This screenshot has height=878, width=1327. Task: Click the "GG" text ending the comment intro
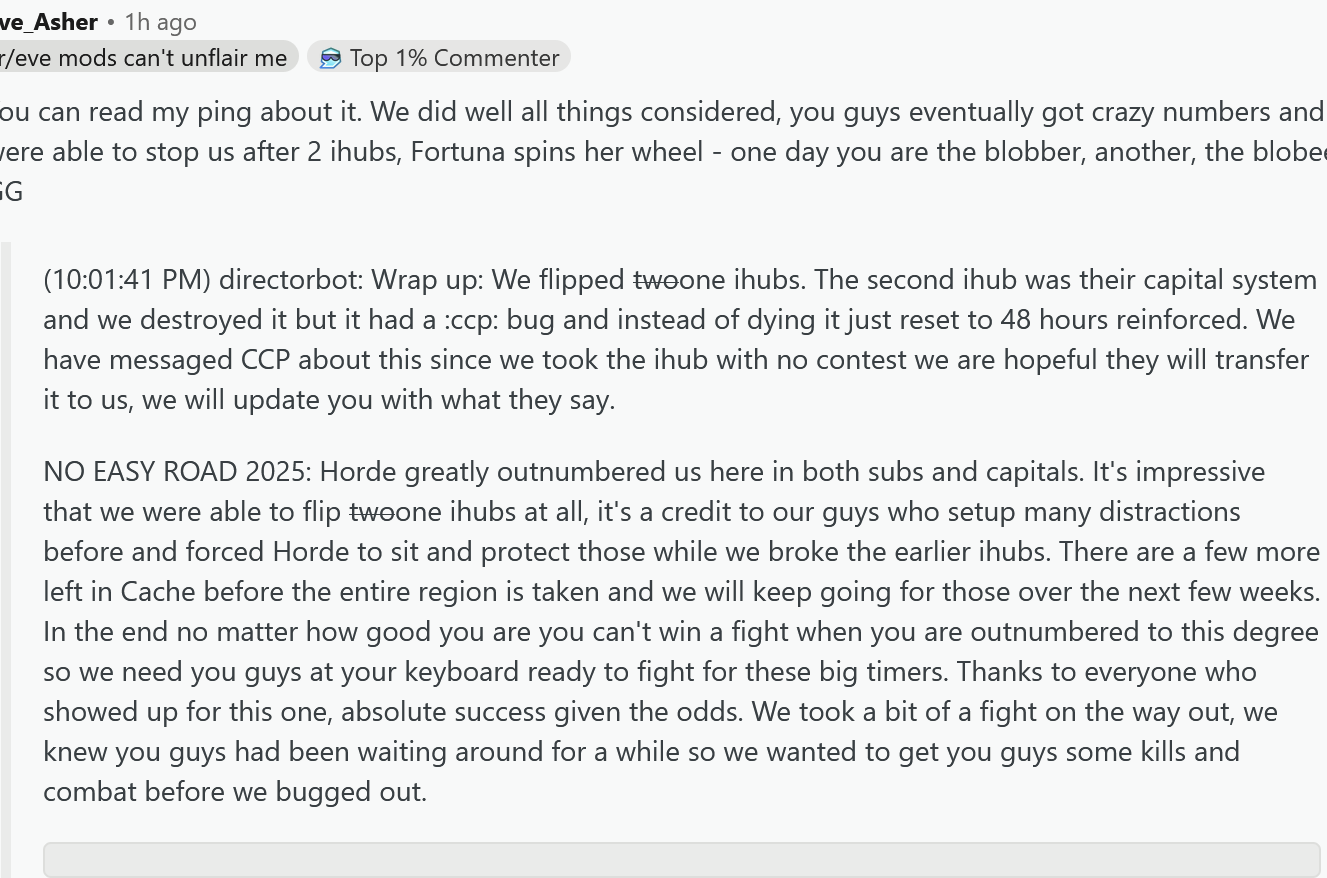click(11, 192)
